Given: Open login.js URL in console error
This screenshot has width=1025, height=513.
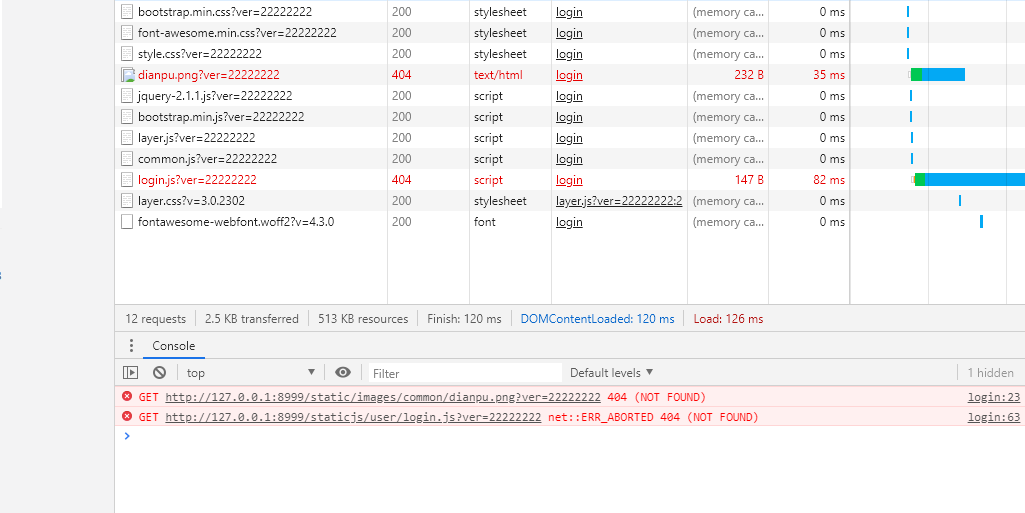Looking at the screenshot, I should 353,417.
